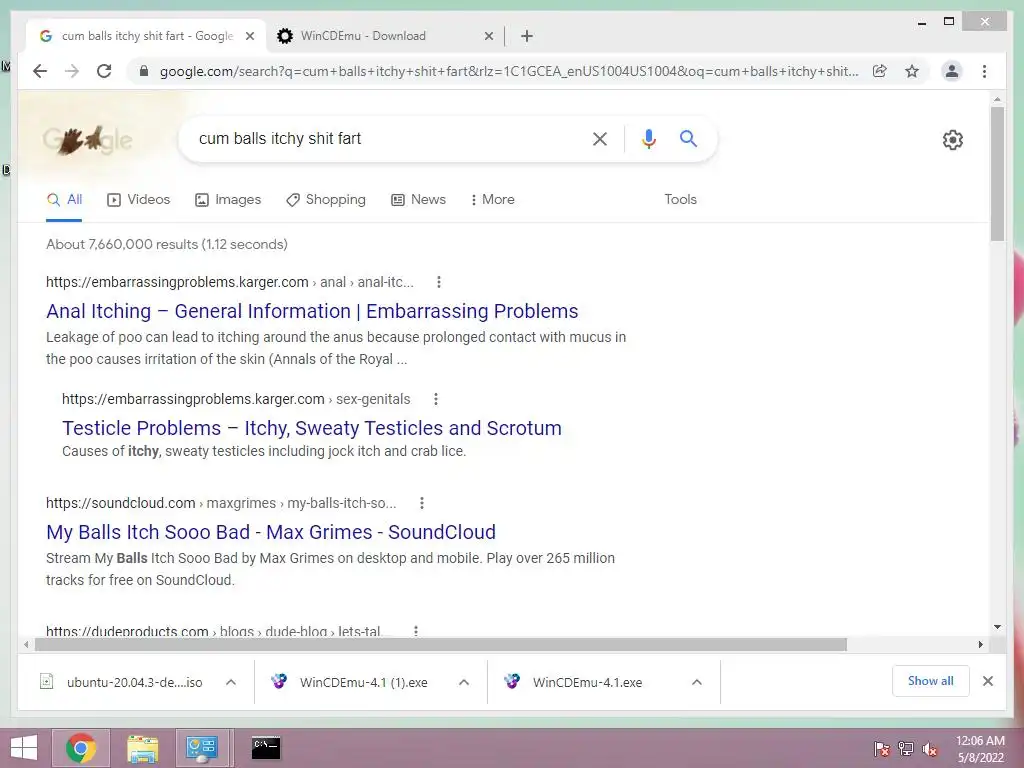Open the Tools search options

coord(680,199)
